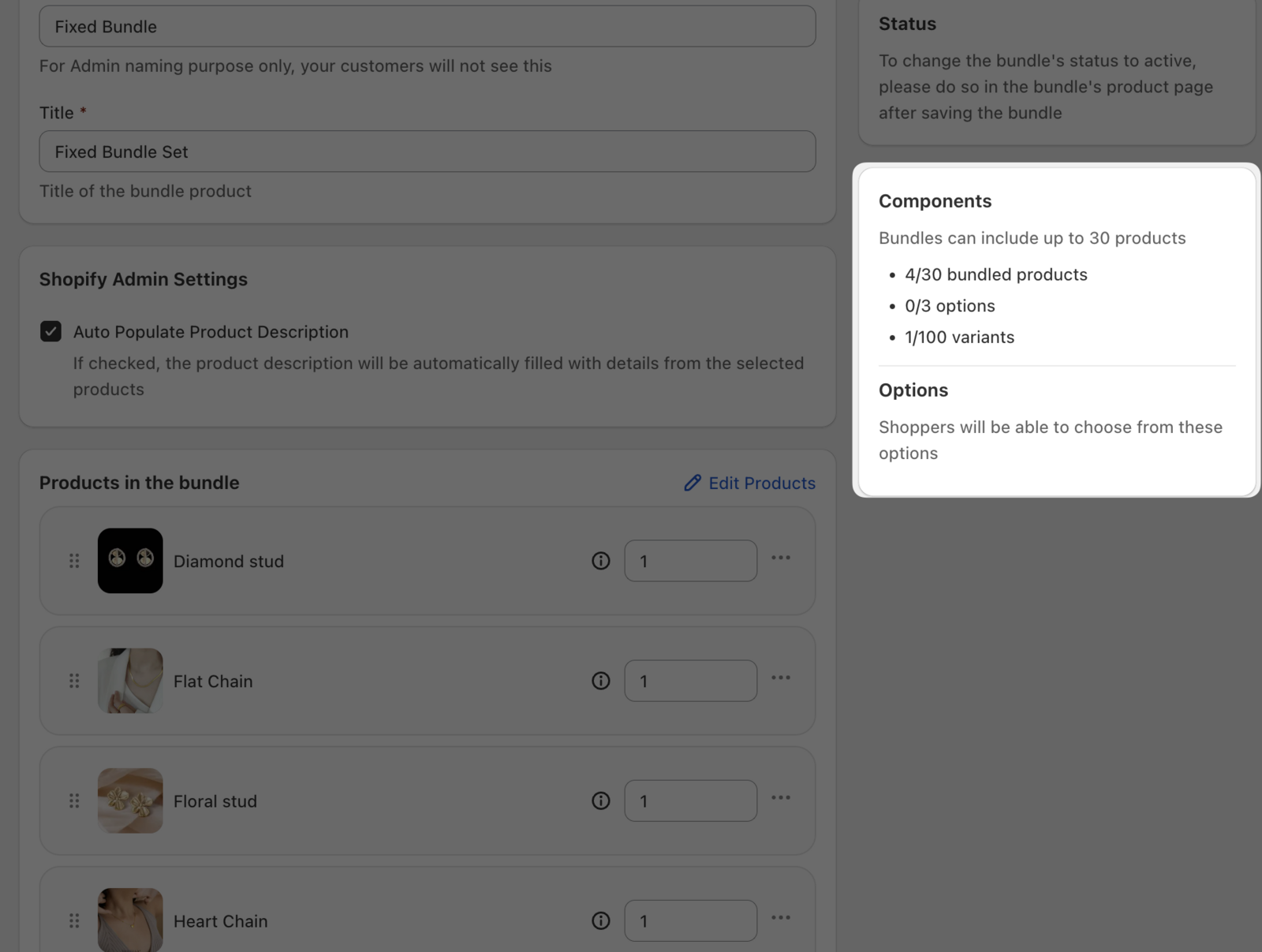Click the Edit Products link
Screen dimensions: 1262x952
coord(760,483)
